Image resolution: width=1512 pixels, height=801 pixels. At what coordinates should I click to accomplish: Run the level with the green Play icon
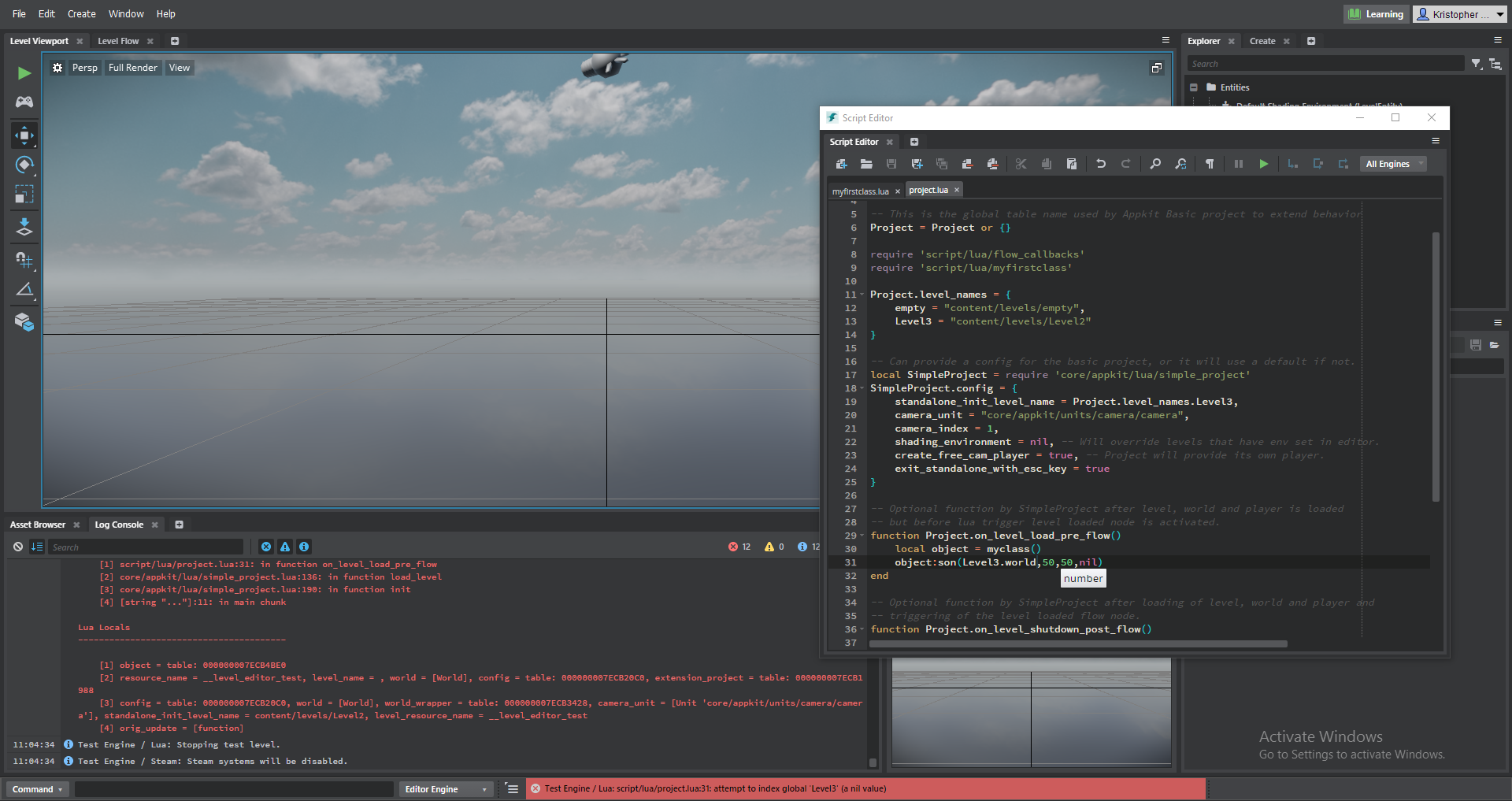[x=24, y=72]
